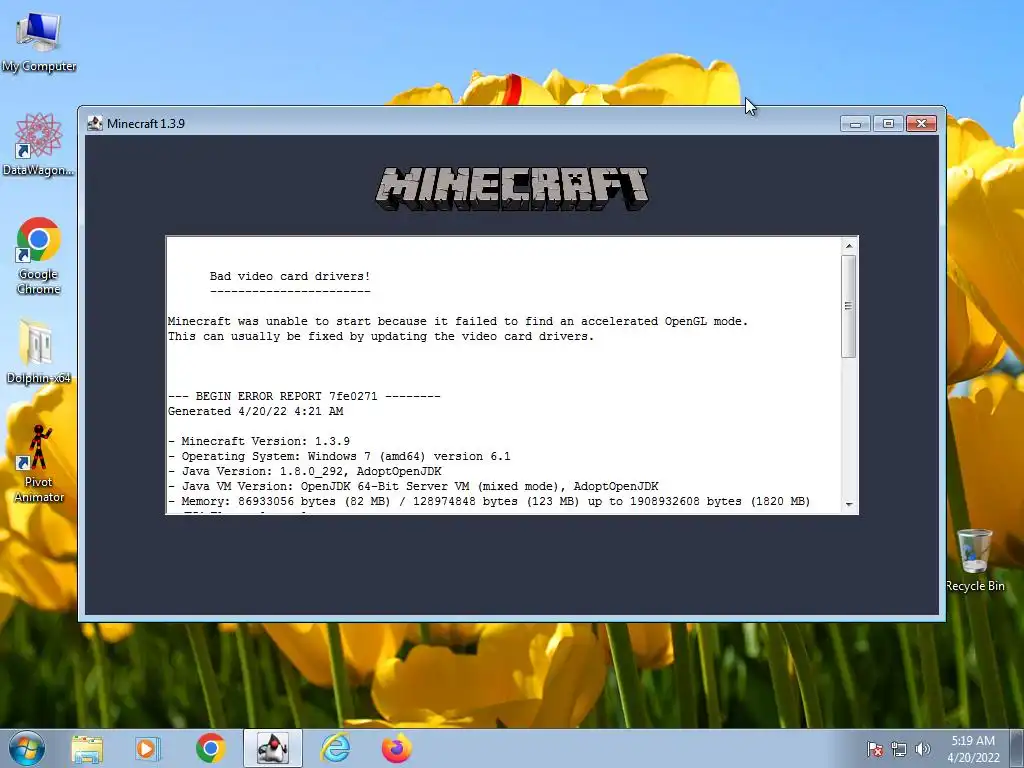Open the volume speaker tray icon

[922, 749]
